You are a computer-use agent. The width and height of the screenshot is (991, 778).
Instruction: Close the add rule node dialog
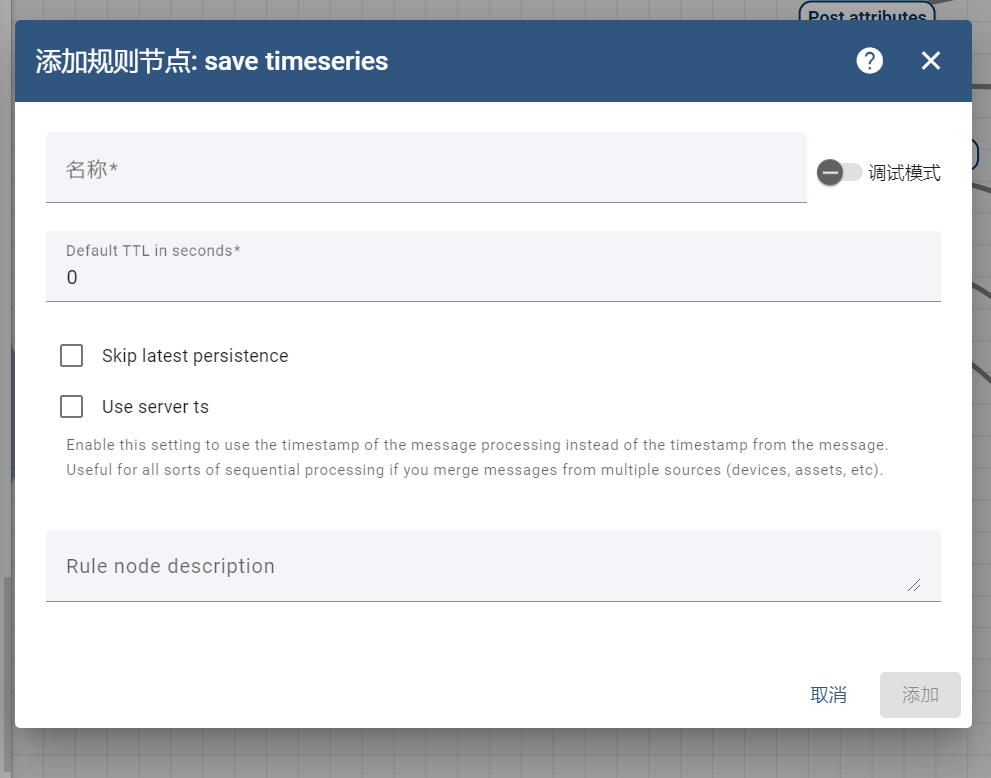click(x=930, y=61)
